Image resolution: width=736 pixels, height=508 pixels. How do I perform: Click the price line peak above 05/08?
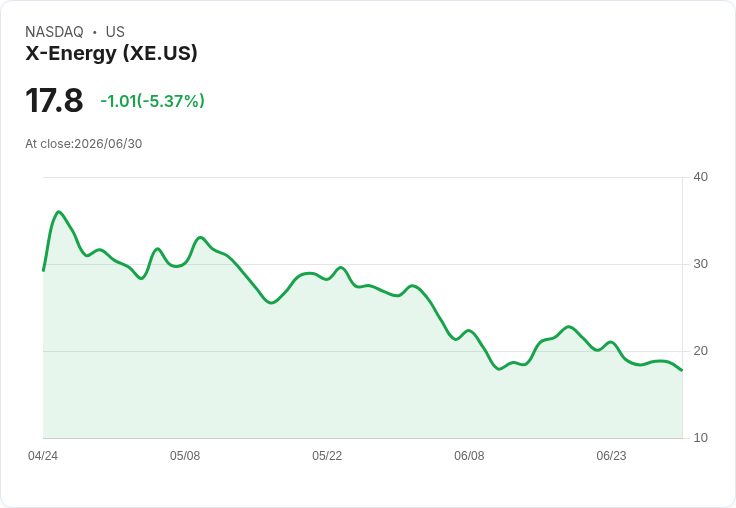click(x=200, y=238)
